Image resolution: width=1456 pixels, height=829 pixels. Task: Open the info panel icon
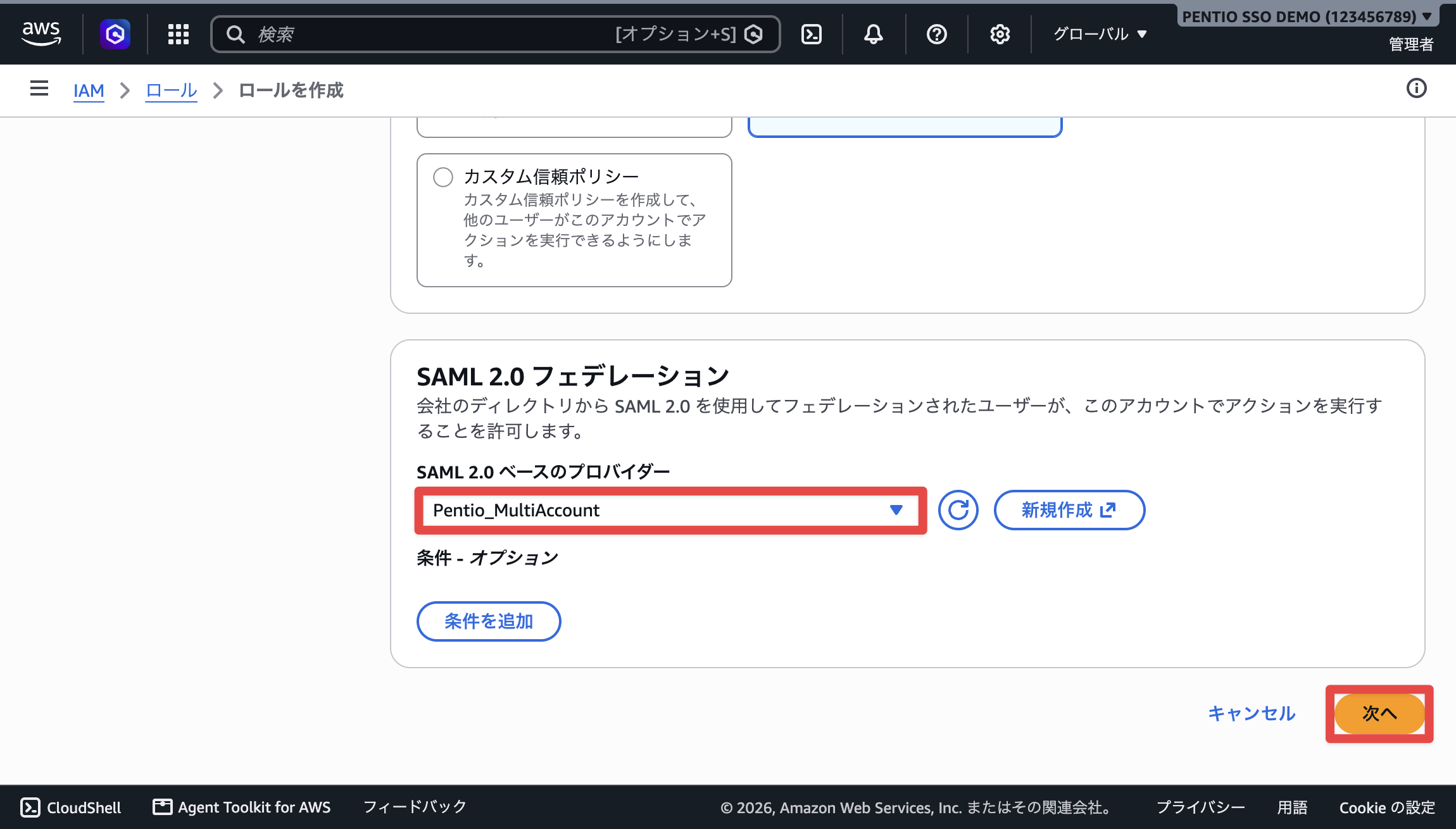pos(1417,89)
